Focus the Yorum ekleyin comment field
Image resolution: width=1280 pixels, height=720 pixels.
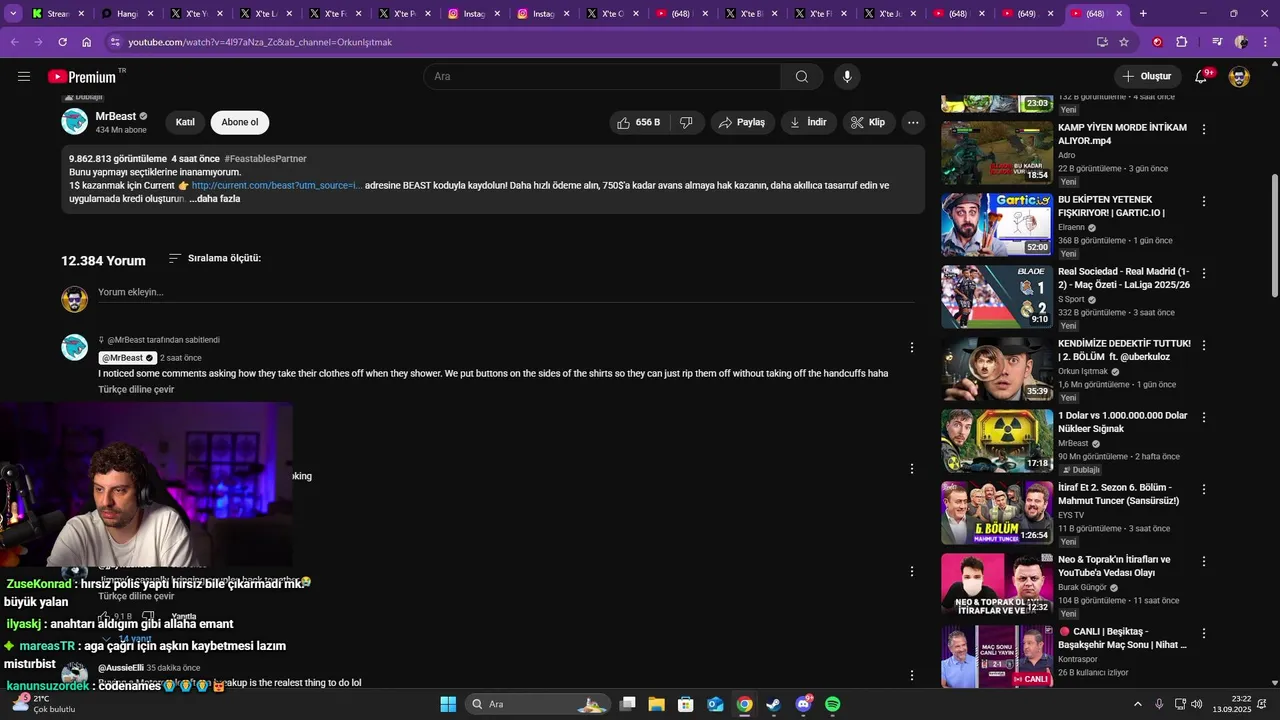pyautogui.click(x=506, y=292)
